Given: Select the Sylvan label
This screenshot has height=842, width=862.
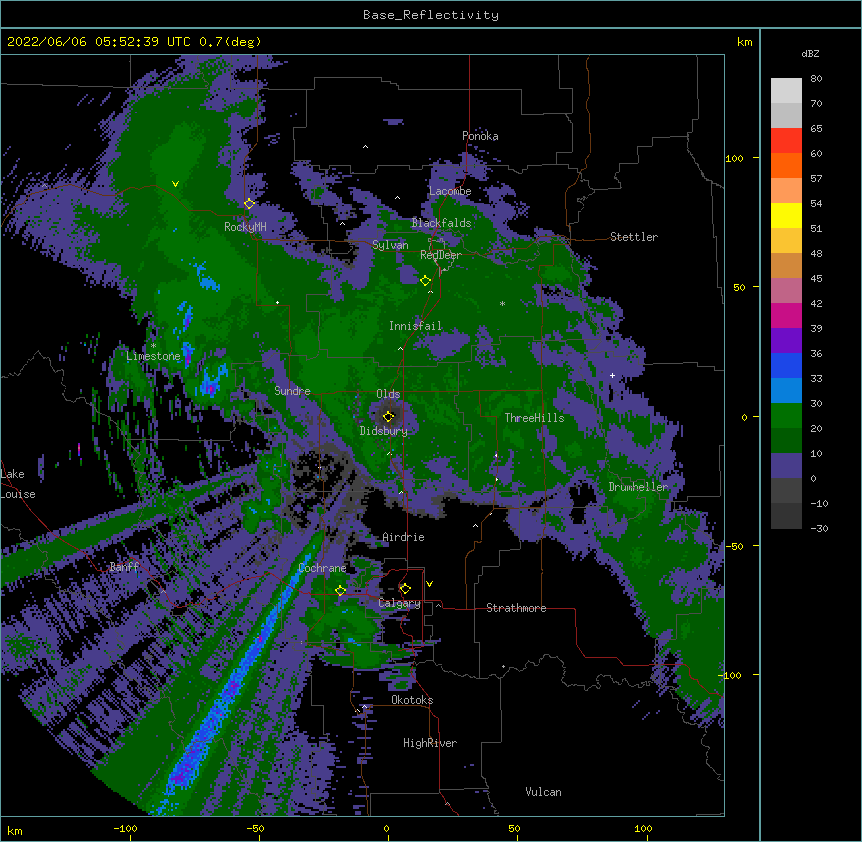Looking at the screenshot, I should pos(390,245).
